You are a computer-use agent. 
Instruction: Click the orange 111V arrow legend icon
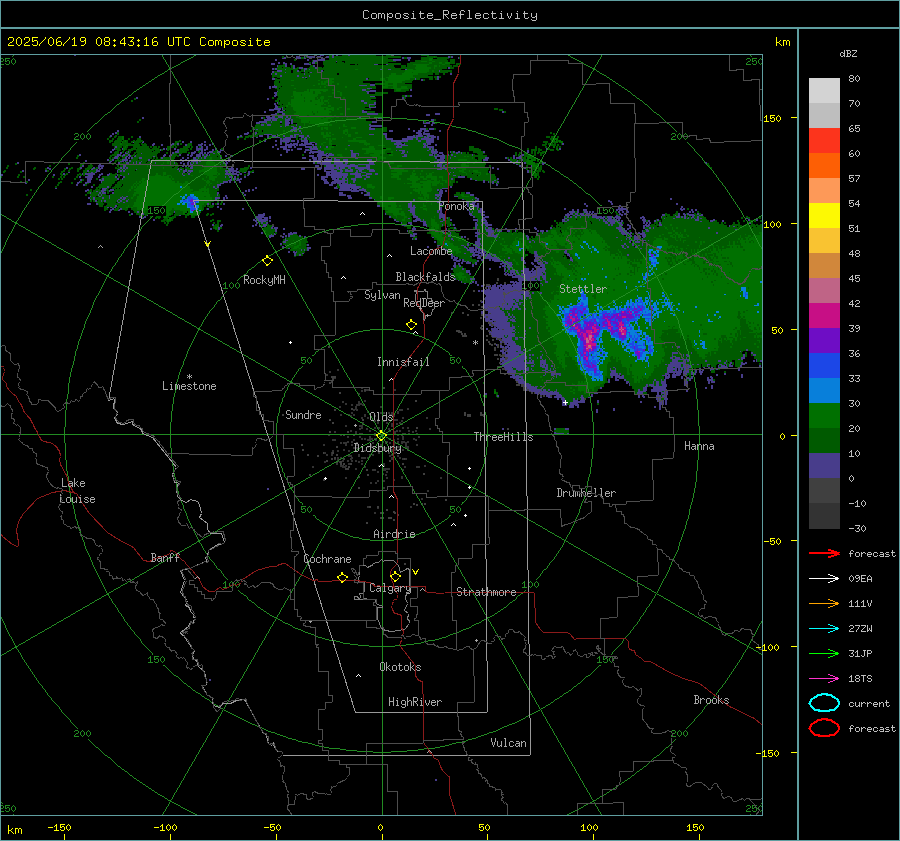(x=824, y=603)
